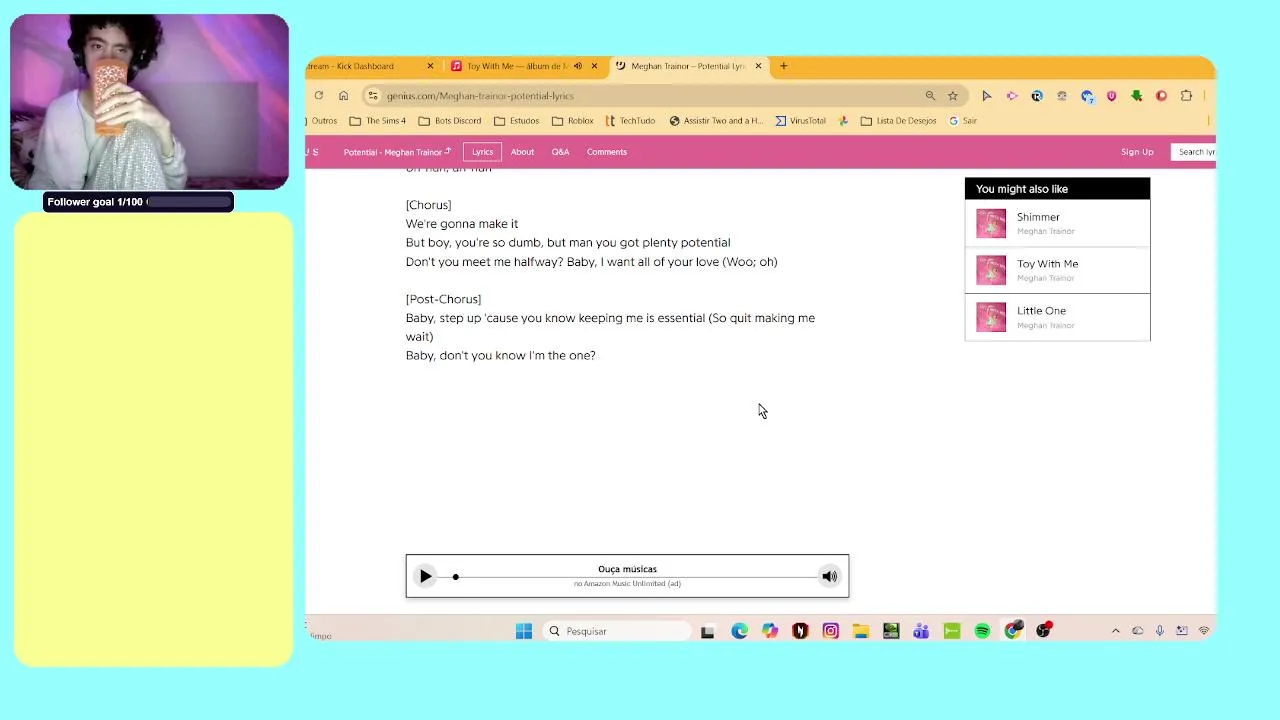Open Copilot from the taskbar
This screenshot has height=720, width=1280.
click(769, 631)
